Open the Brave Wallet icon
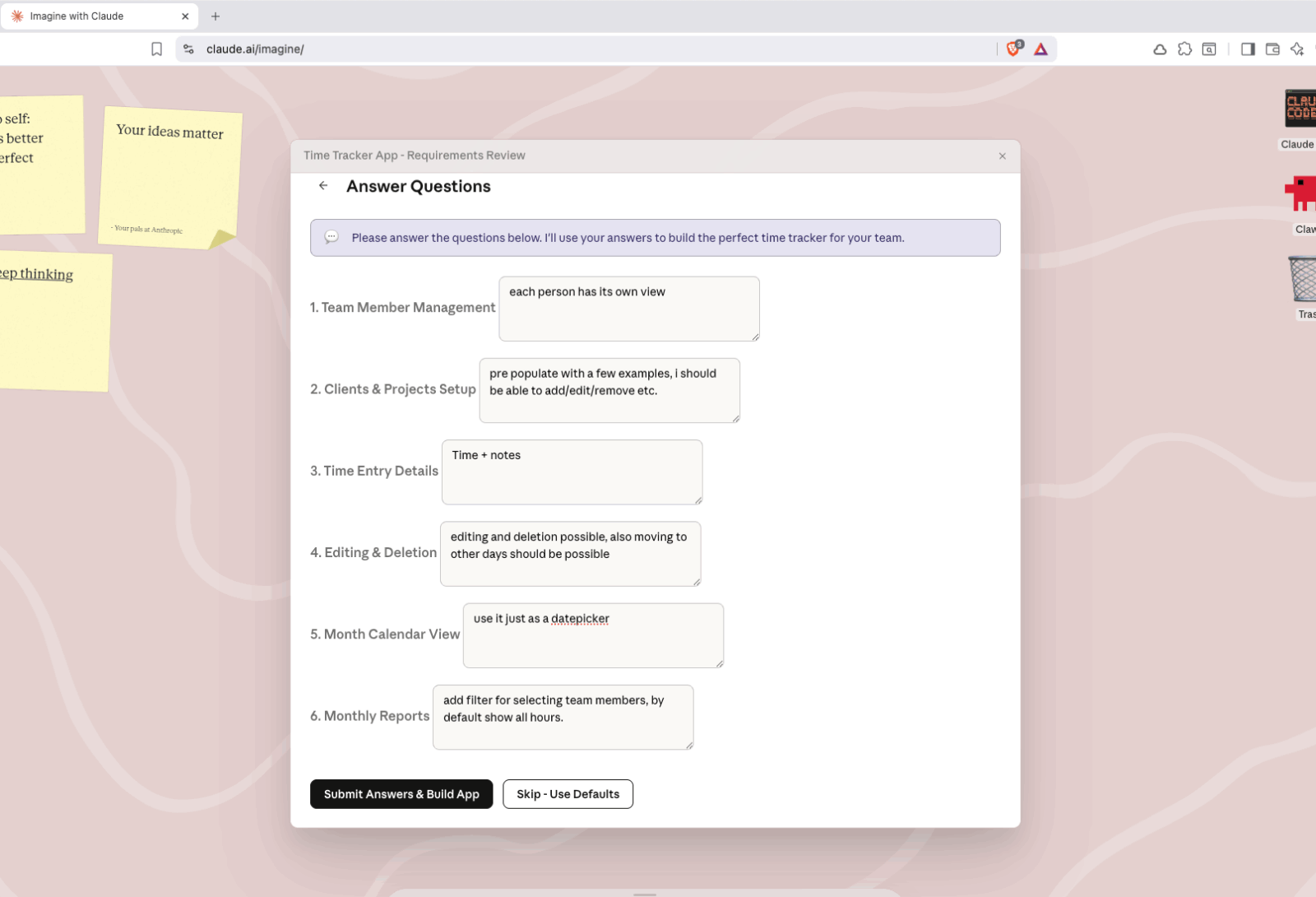Image resolution: width=1316 pixels, height=897 pixels. (x=1272, y=49)
